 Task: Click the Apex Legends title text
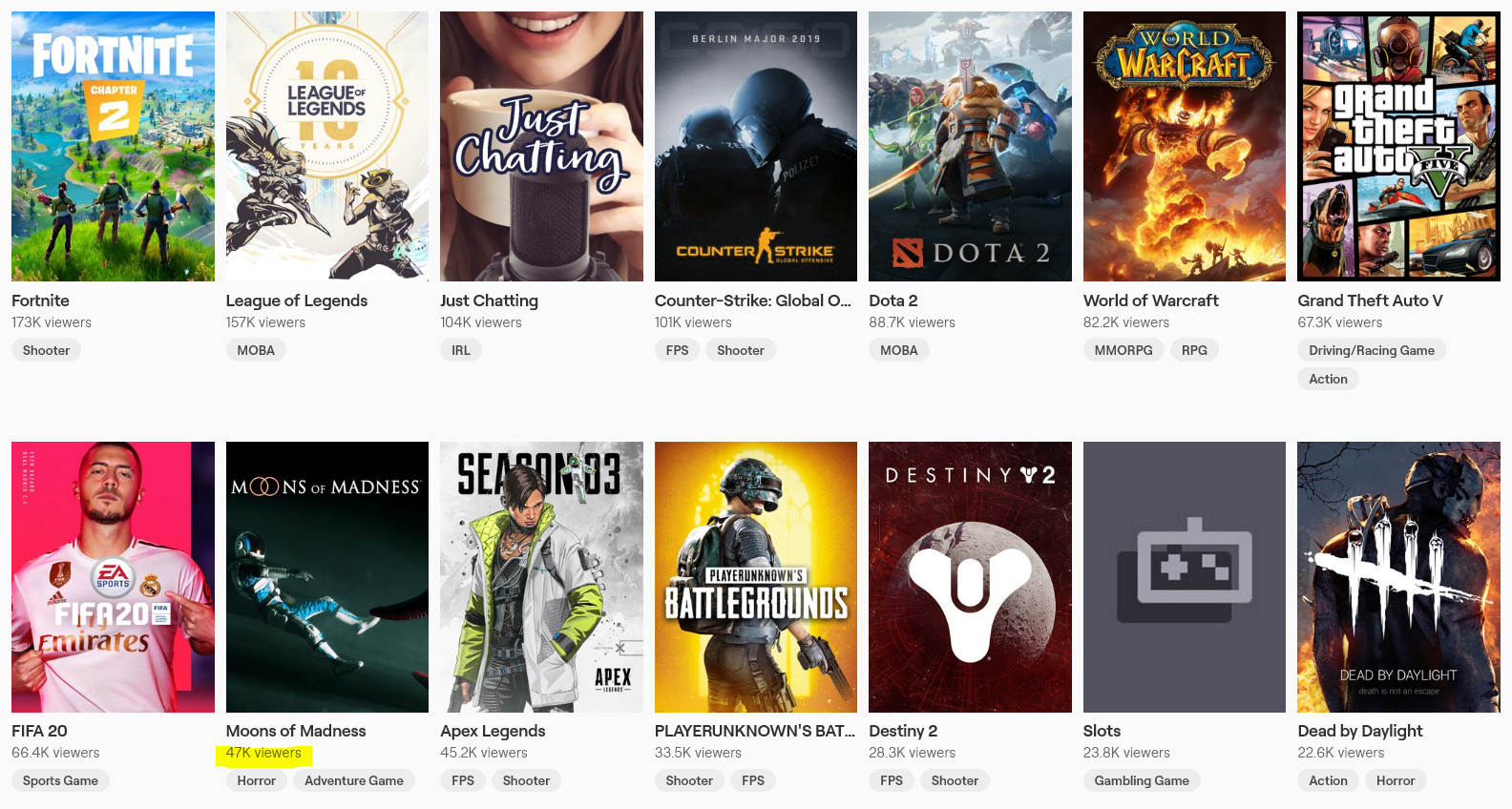(x=493, y=731)
